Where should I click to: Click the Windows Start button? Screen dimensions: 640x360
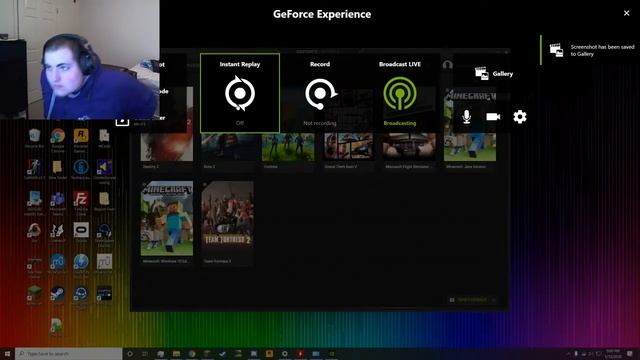point(7,353)
